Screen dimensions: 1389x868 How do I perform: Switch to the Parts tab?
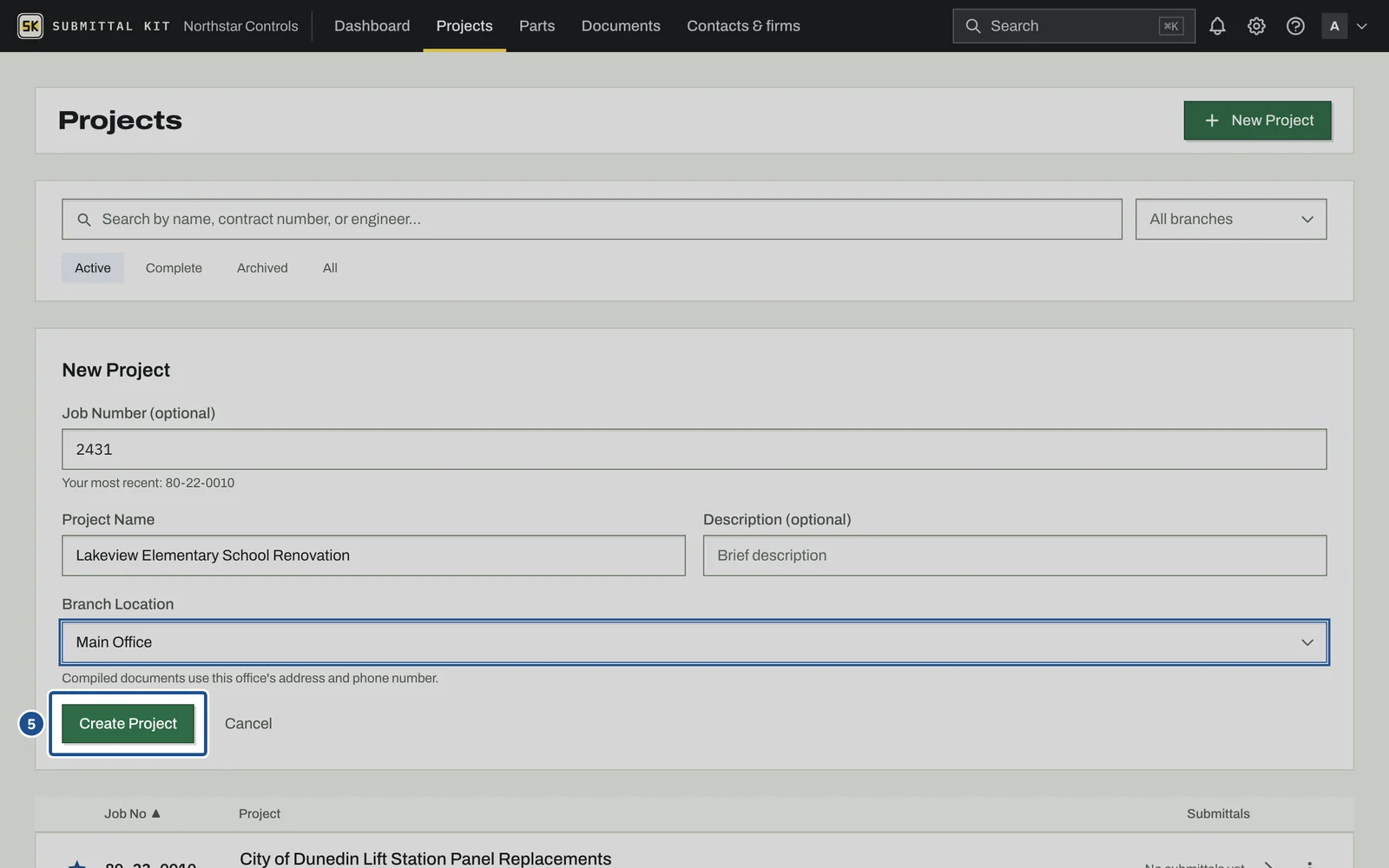coord(537,26)
